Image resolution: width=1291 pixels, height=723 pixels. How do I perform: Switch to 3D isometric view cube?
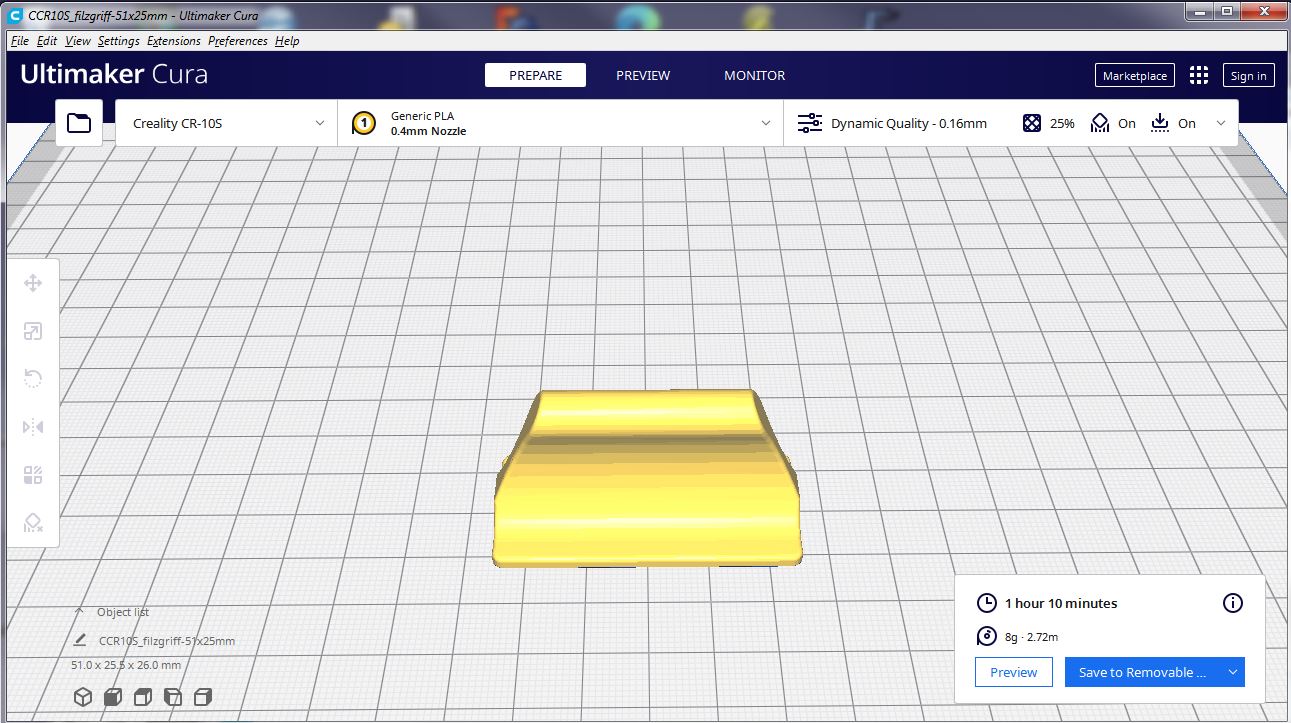[x=83, y=696]
